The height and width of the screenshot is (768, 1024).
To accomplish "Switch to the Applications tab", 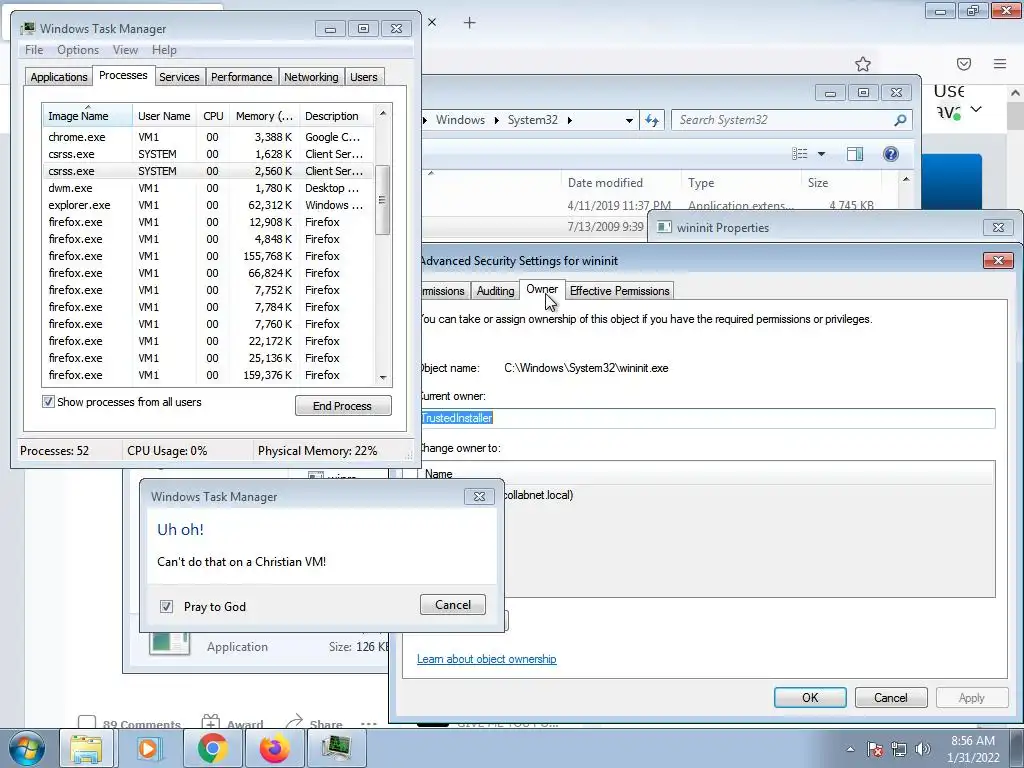I will (x=59, y=77).
